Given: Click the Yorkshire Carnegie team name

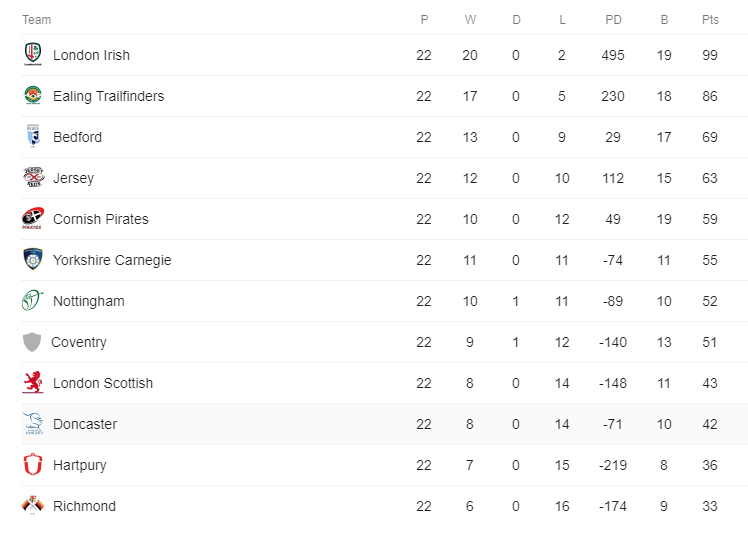Looking at the screenshot, I should click(112, 260).
